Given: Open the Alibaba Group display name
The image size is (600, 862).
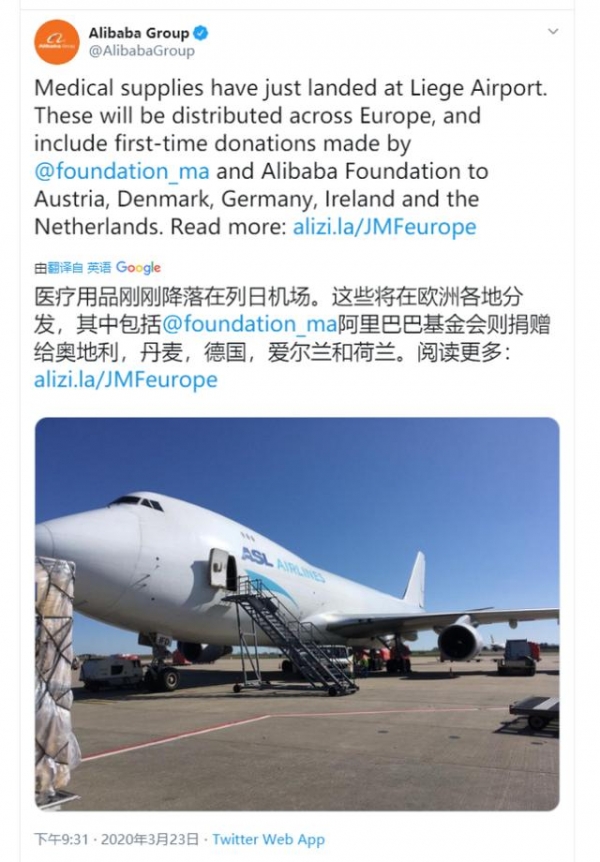Looking at the screenshot, I should pyautogui.click(x=139, y=33).
